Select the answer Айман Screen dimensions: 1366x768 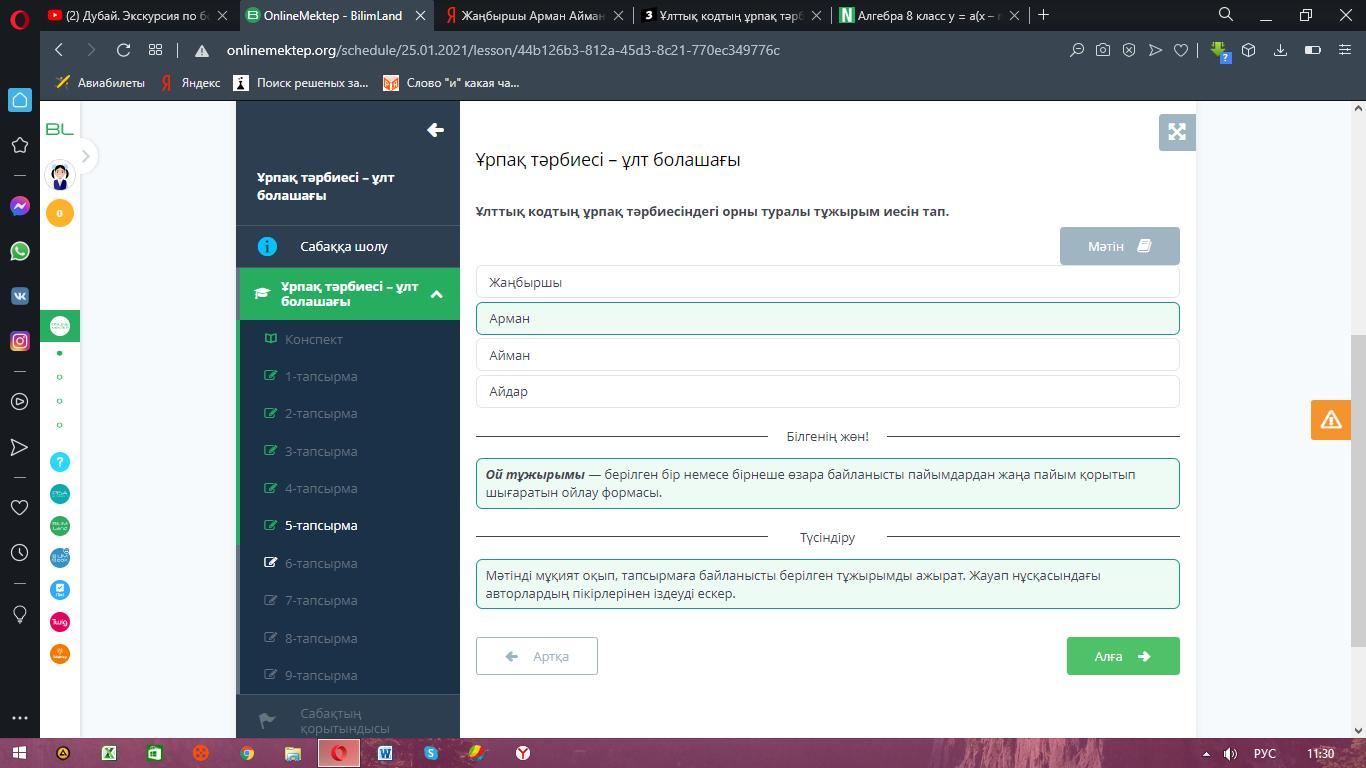[828, 355]
